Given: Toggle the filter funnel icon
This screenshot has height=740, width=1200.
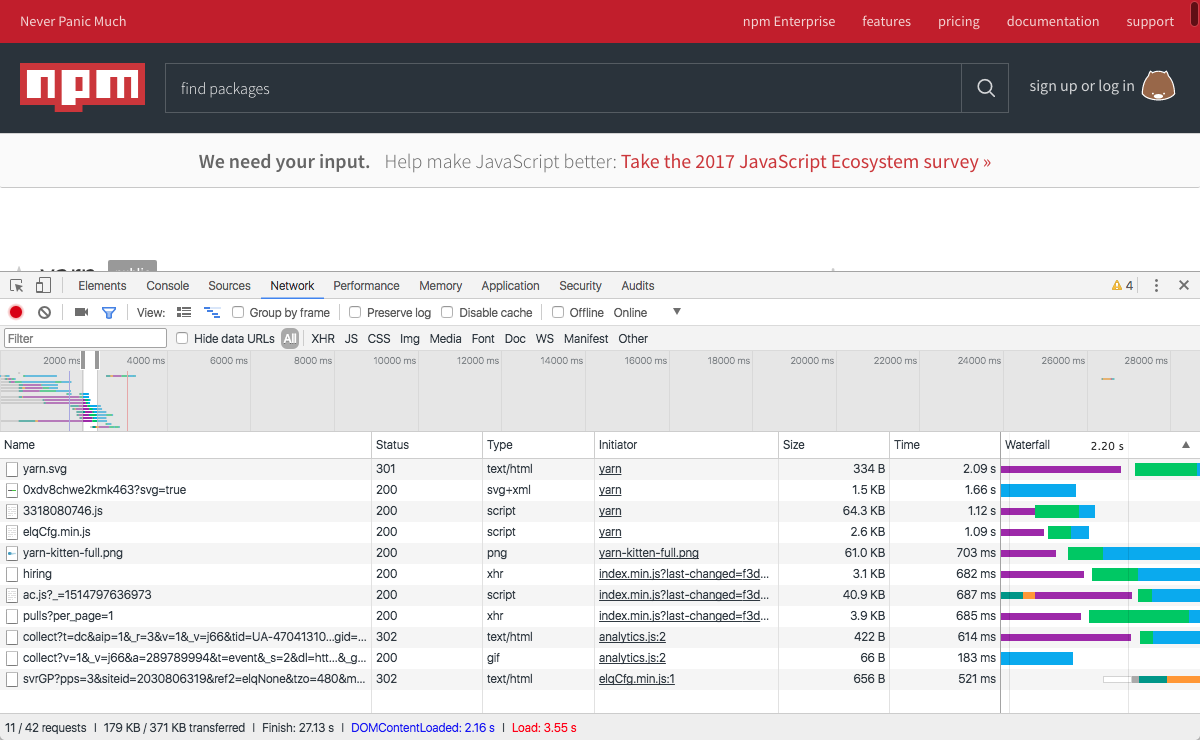Looking at the screenshot, I should pos(109,313).
